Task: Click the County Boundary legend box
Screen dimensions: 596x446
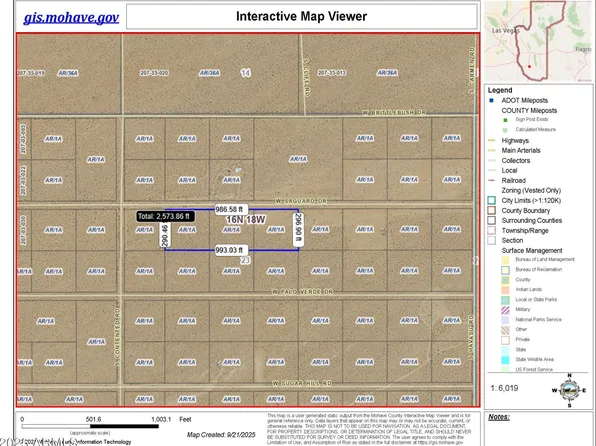Action: click(491, 210)
